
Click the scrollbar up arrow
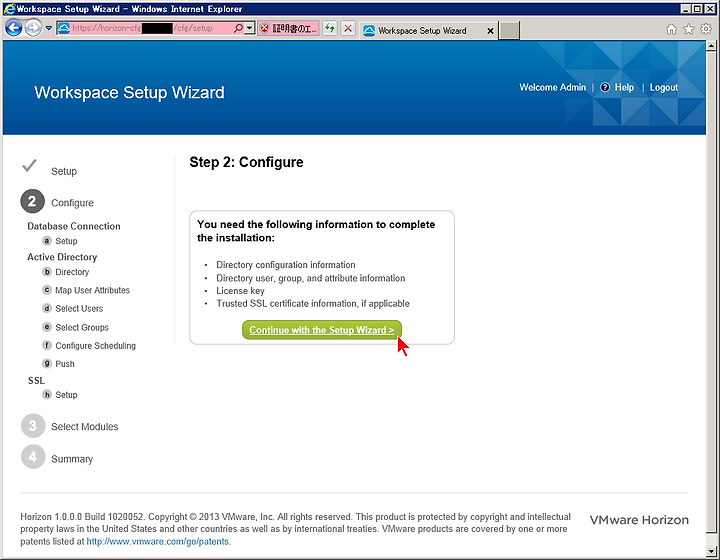point(711,45)
